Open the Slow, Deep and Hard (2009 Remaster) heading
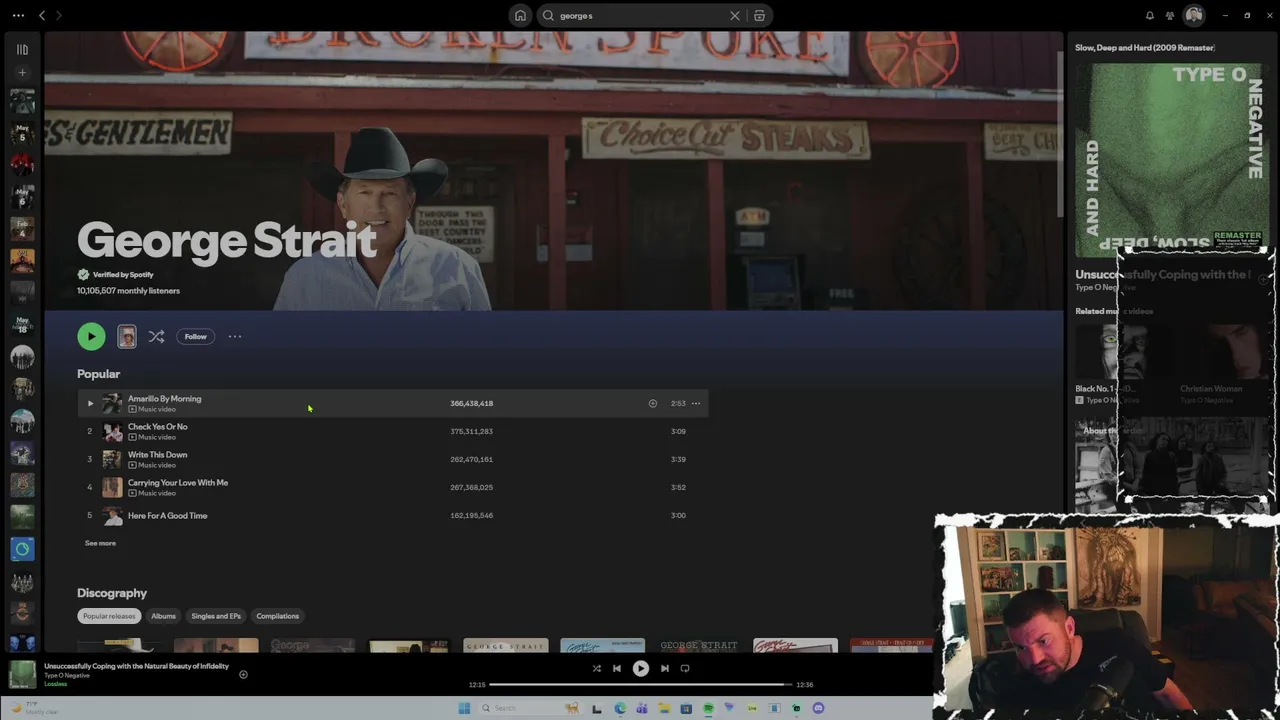Image resolution: width=1280 pixels, height=720 pixels. click(1145, 47)
